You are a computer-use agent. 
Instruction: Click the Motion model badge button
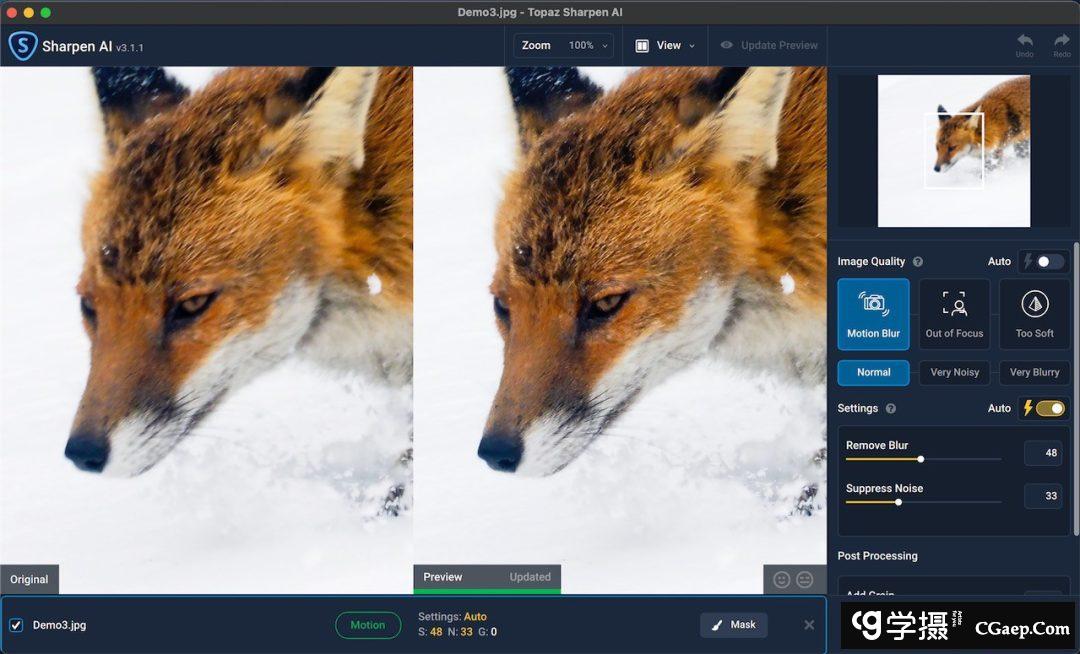pyautogui.click(x=367, y=625)
